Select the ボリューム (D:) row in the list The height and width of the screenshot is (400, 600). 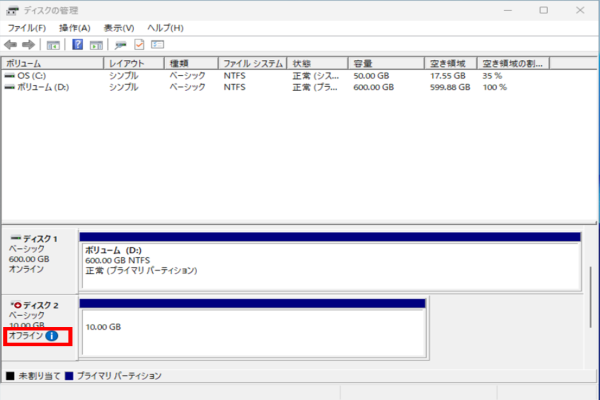pos(40,87)
